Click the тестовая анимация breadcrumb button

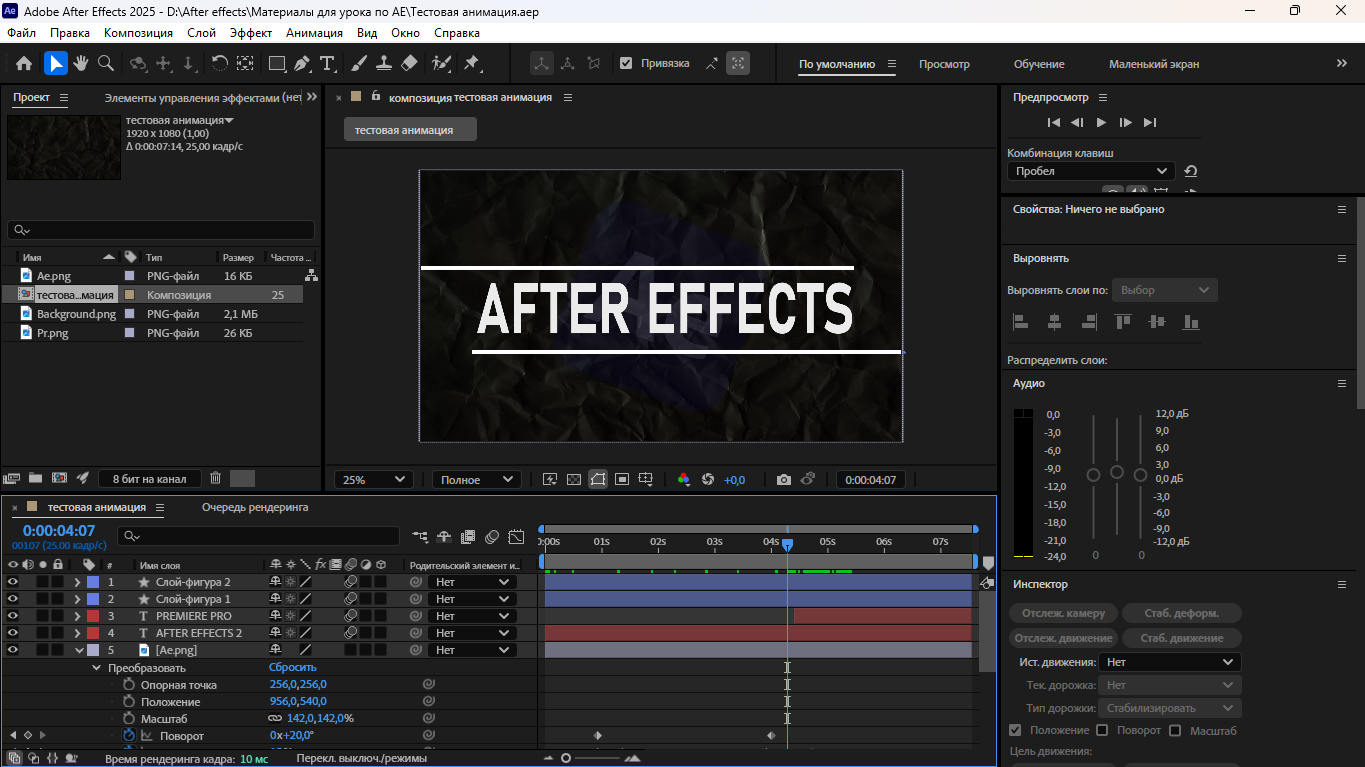point(410,130)
